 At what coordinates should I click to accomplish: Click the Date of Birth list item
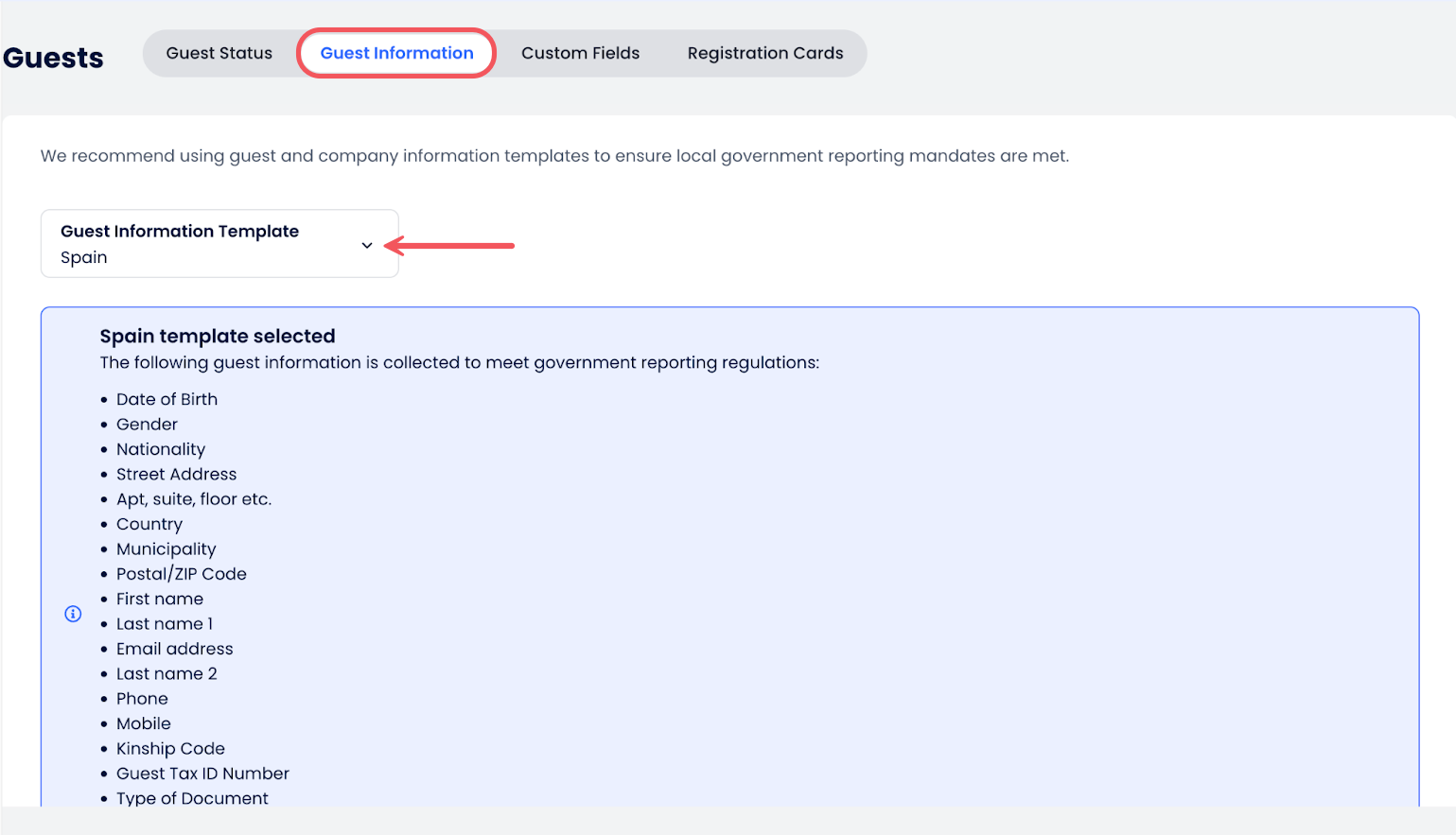click(167, 399)
